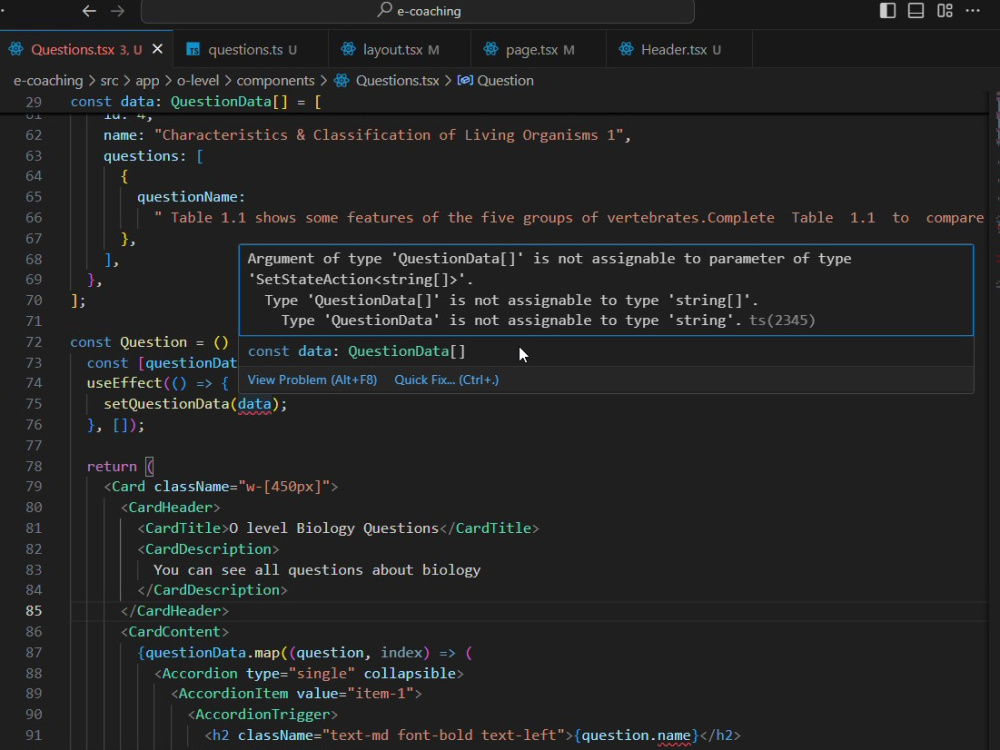Click the 'You can see all questions' text
The width and height of the screenshot is (1000, 750).
(x=317, y=570)
